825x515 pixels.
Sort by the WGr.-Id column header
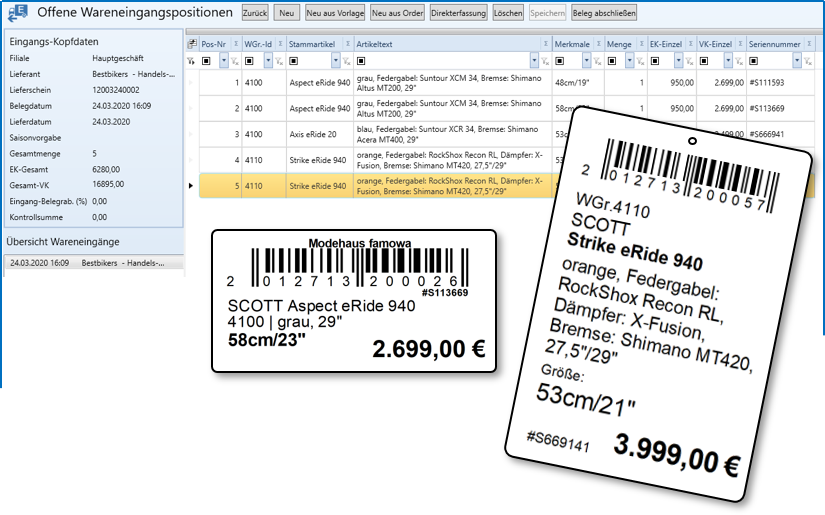(258, 44)
